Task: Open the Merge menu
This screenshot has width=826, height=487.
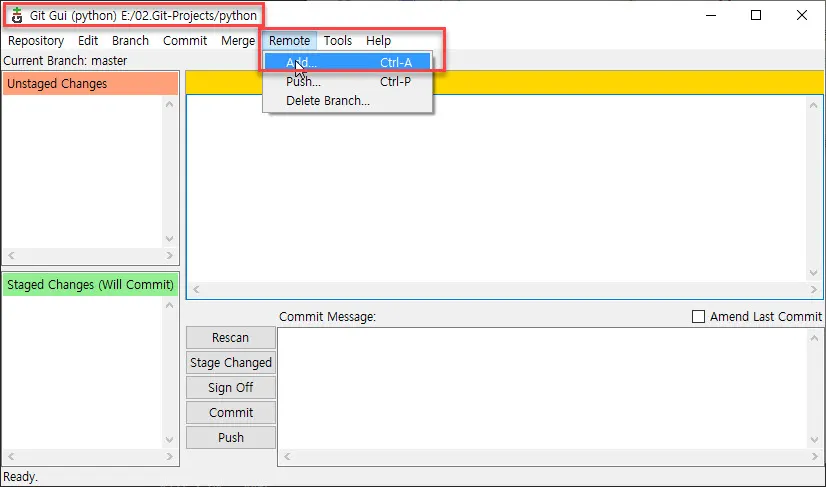Action: (x=238, y=41)
